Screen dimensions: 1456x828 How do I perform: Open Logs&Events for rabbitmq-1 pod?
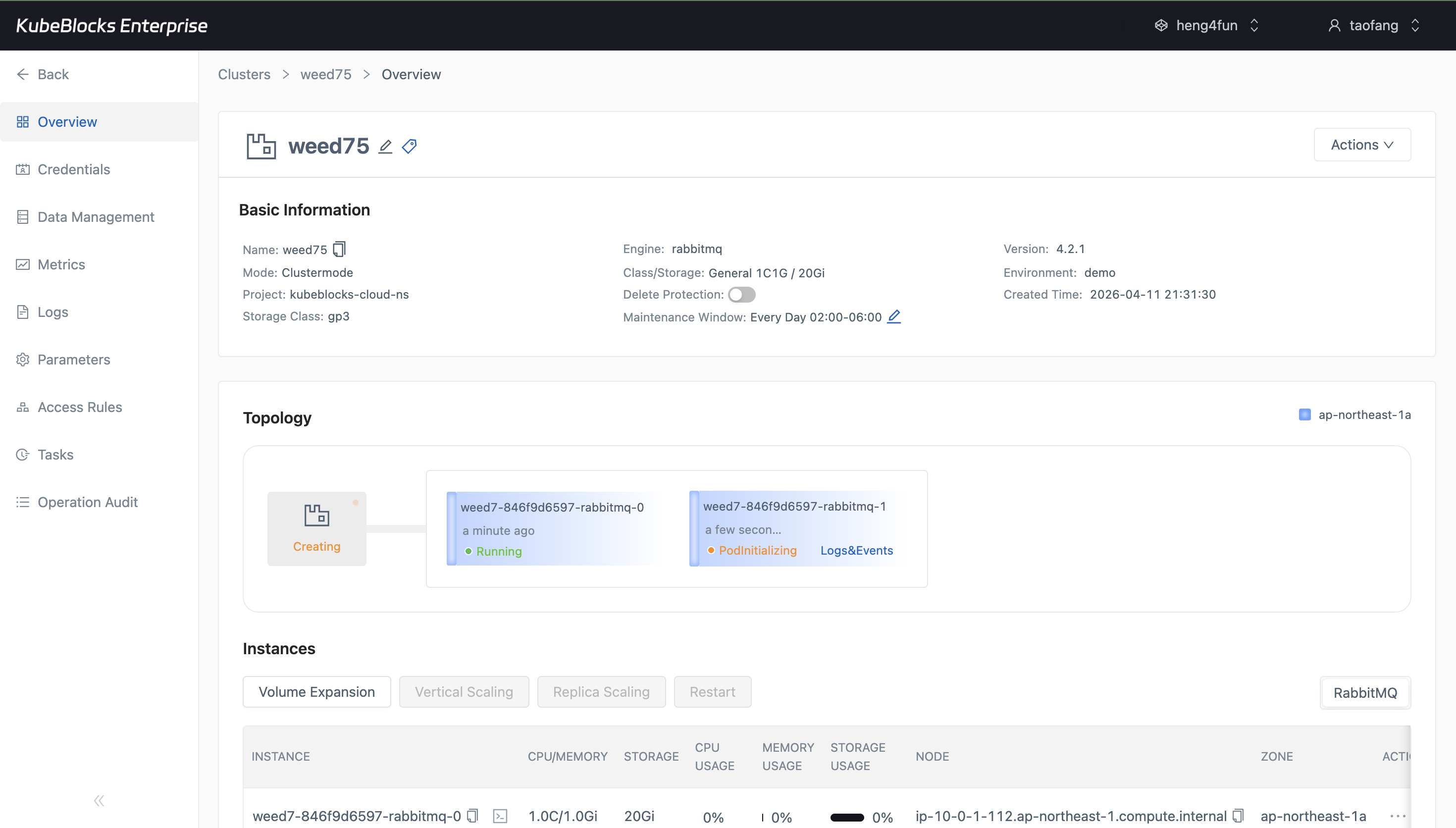coord(856,550)
